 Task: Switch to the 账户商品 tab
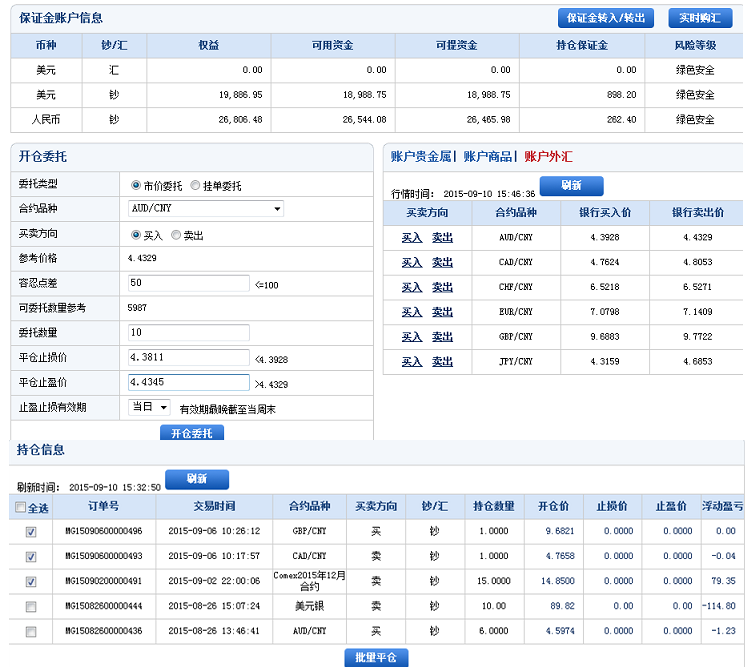(x=487, y=157)
